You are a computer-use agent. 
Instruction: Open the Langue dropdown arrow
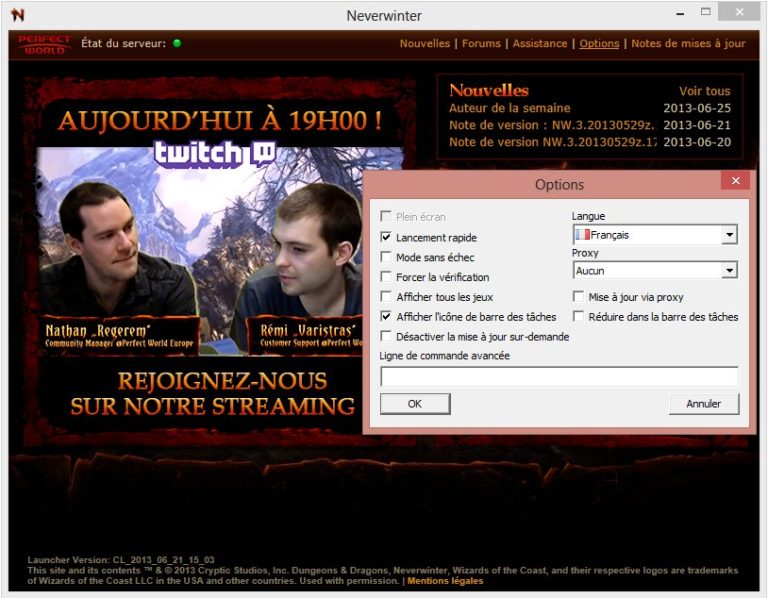click(729, 235)
